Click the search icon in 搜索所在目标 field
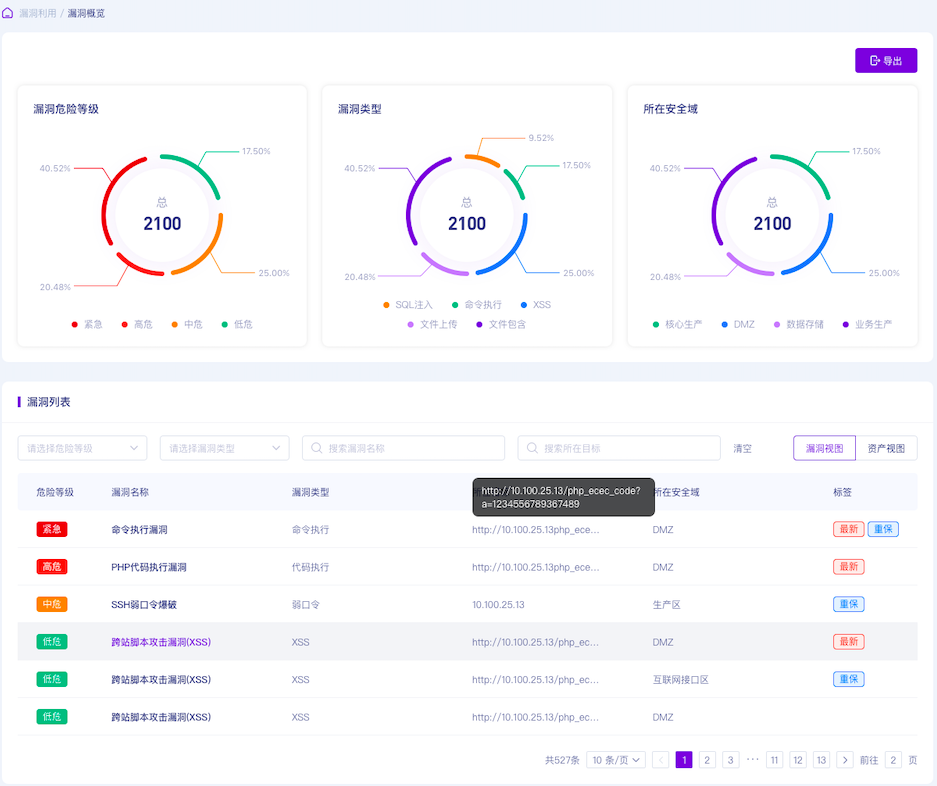937x786 pixels. coord(533,449)
